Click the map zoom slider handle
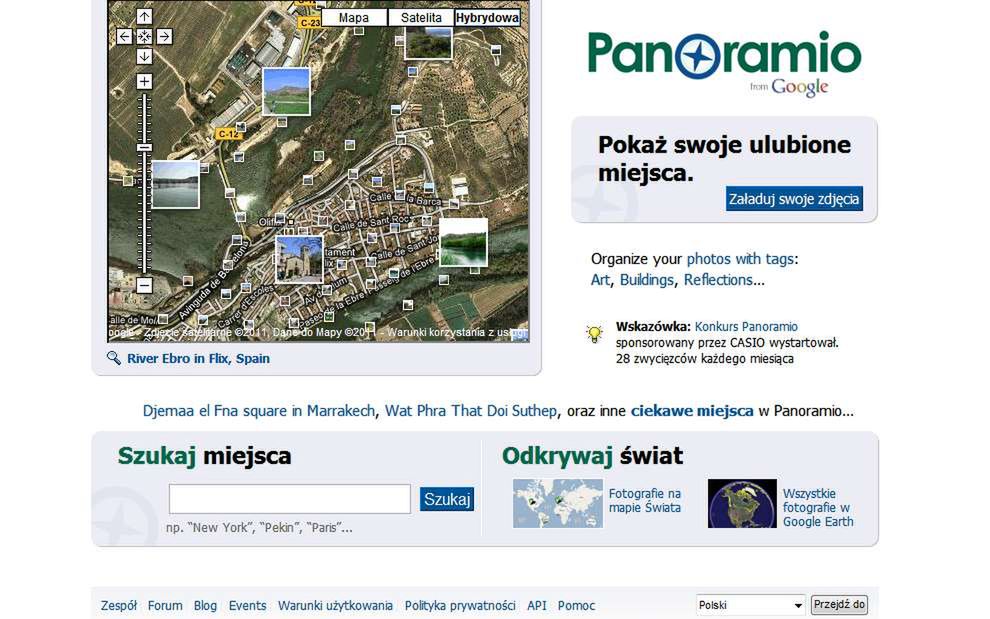This screenshot has width=990, height=619. [x=145, y=148]
